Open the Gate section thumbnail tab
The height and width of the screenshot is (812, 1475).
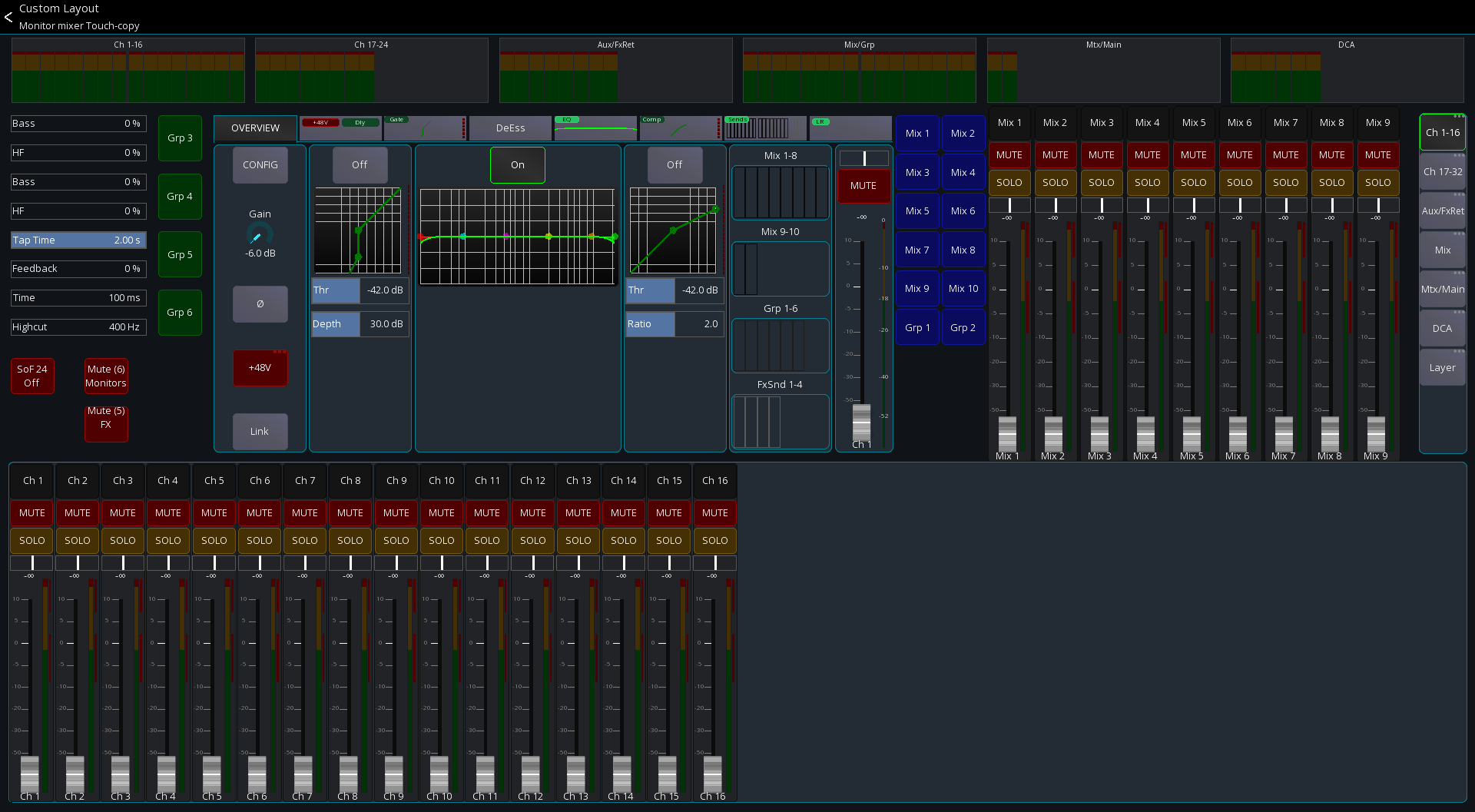(x=425, y=128)
